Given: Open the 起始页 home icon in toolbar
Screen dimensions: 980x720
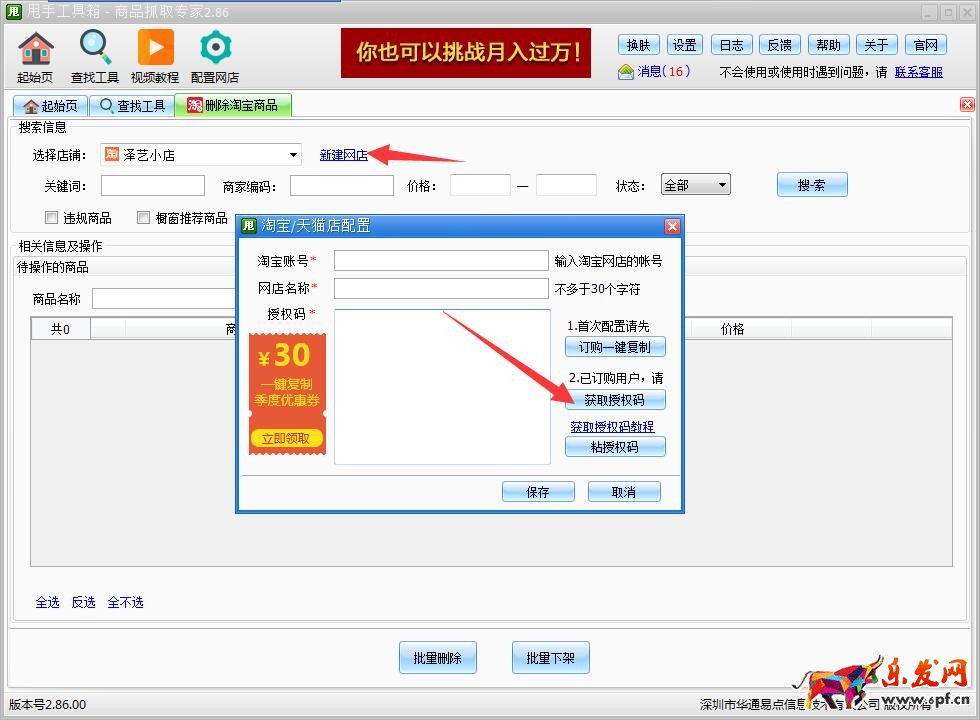Looking at the screenshot, I should pos(36,50).
